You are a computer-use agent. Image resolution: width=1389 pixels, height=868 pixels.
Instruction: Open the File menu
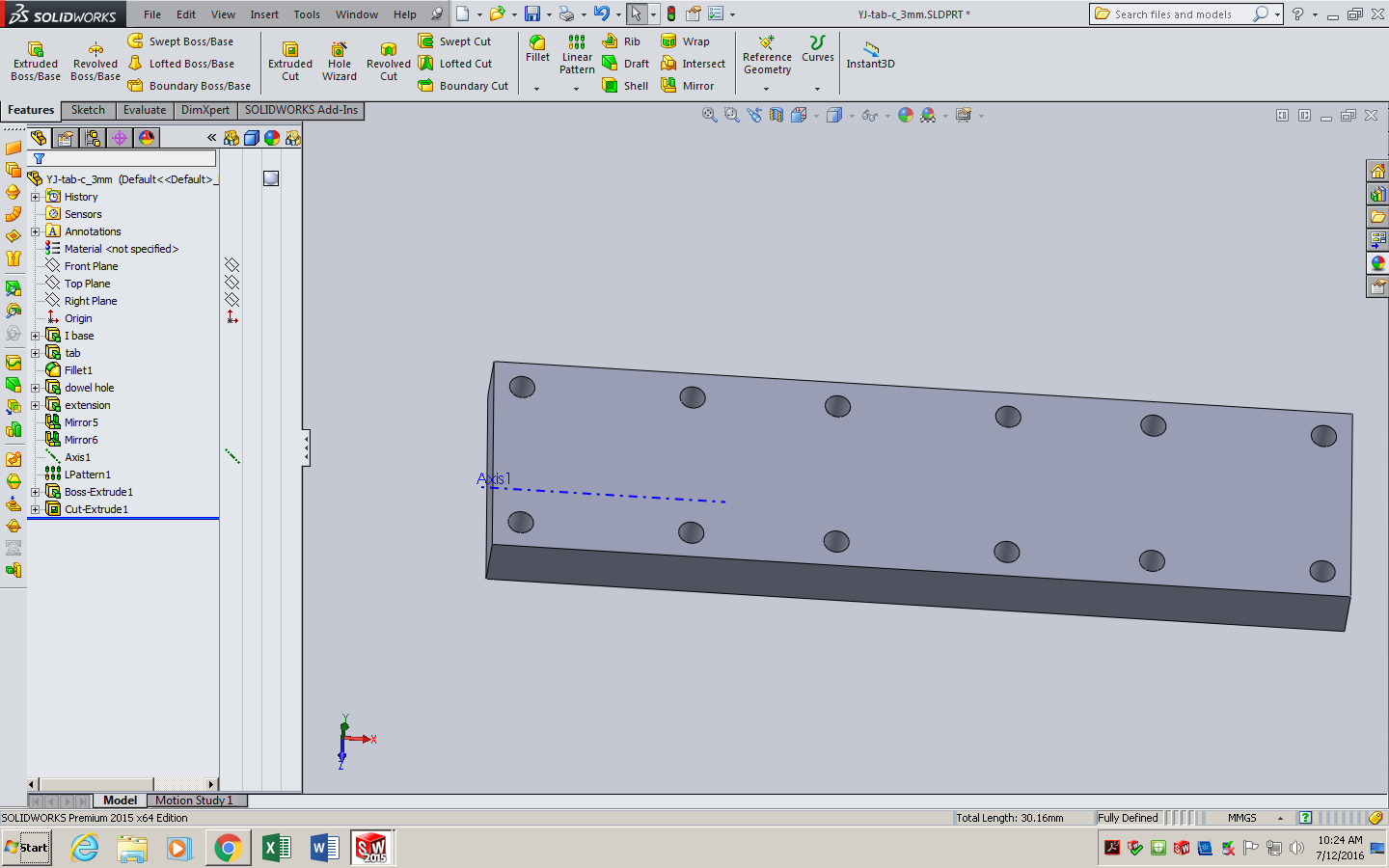pos(152,14)
